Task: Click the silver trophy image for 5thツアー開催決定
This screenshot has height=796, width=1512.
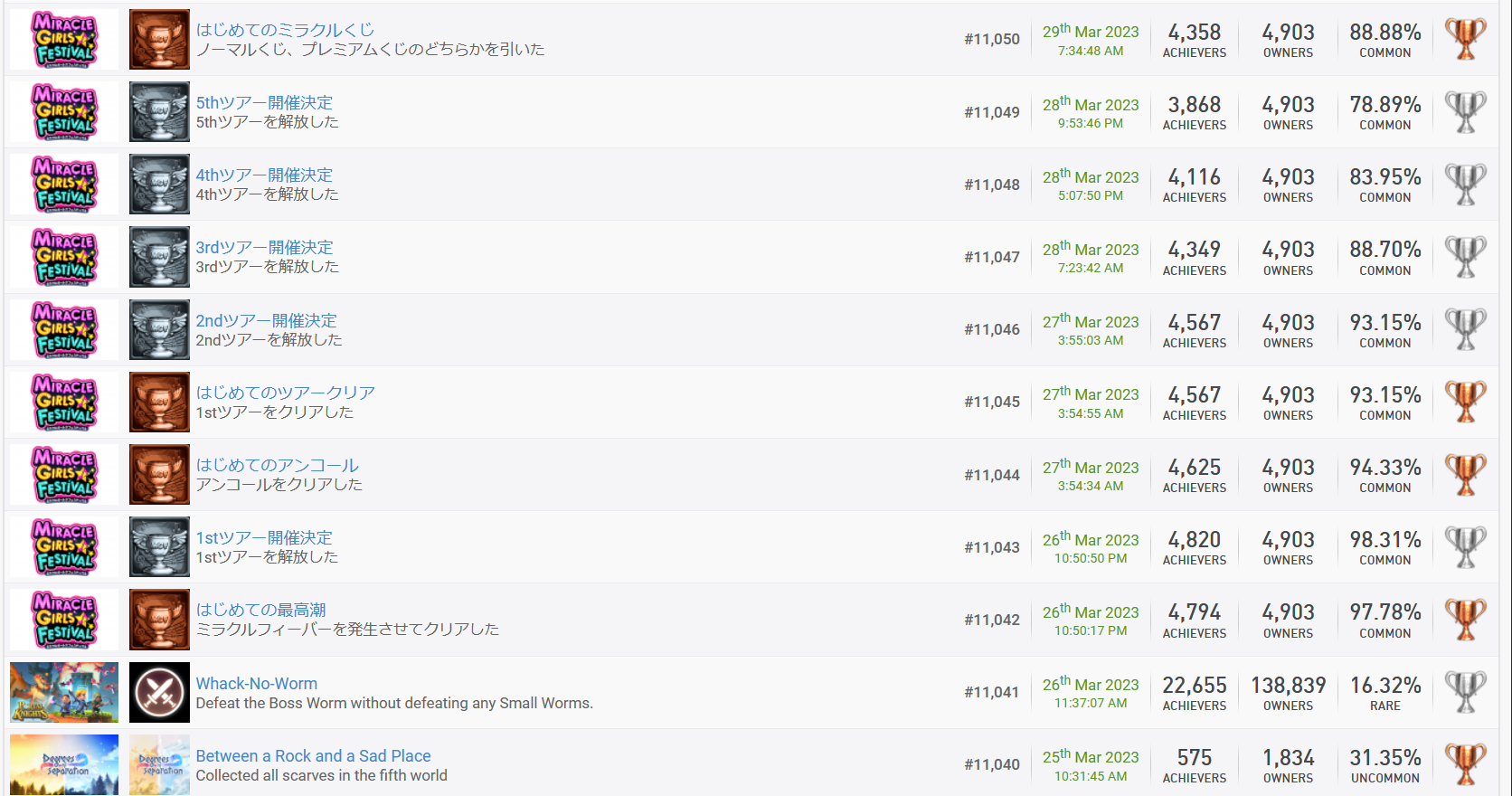Action: (x=159, y=112)
